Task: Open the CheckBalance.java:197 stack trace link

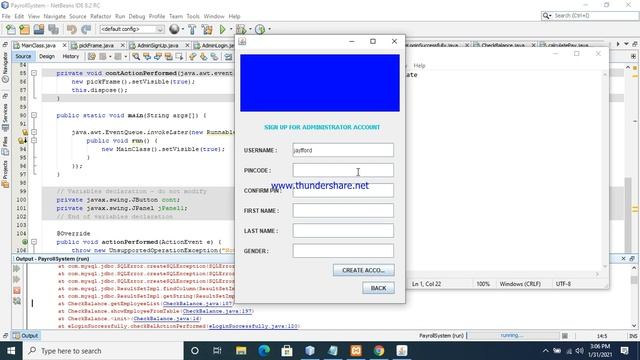Action: coord(217,311)
